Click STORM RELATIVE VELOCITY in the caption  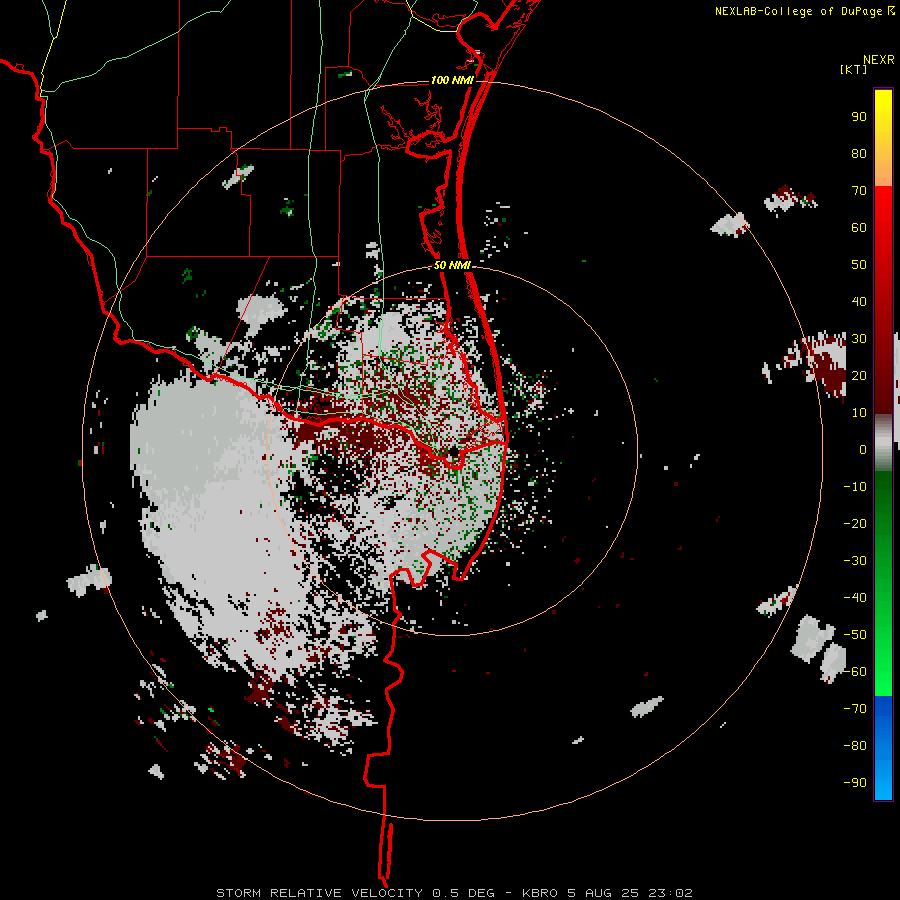(x=319, y=893)
